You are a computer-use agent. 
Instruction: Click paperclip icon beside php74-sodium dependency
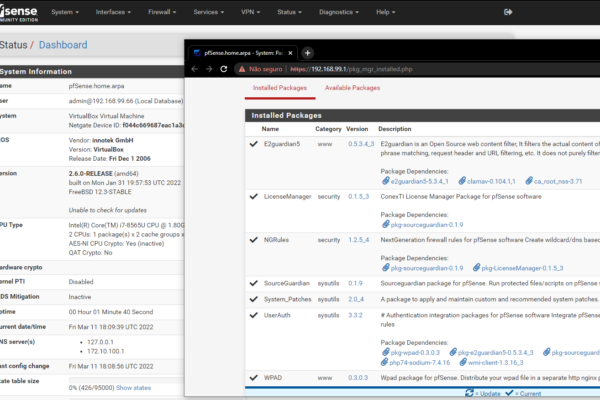(385, 362)
